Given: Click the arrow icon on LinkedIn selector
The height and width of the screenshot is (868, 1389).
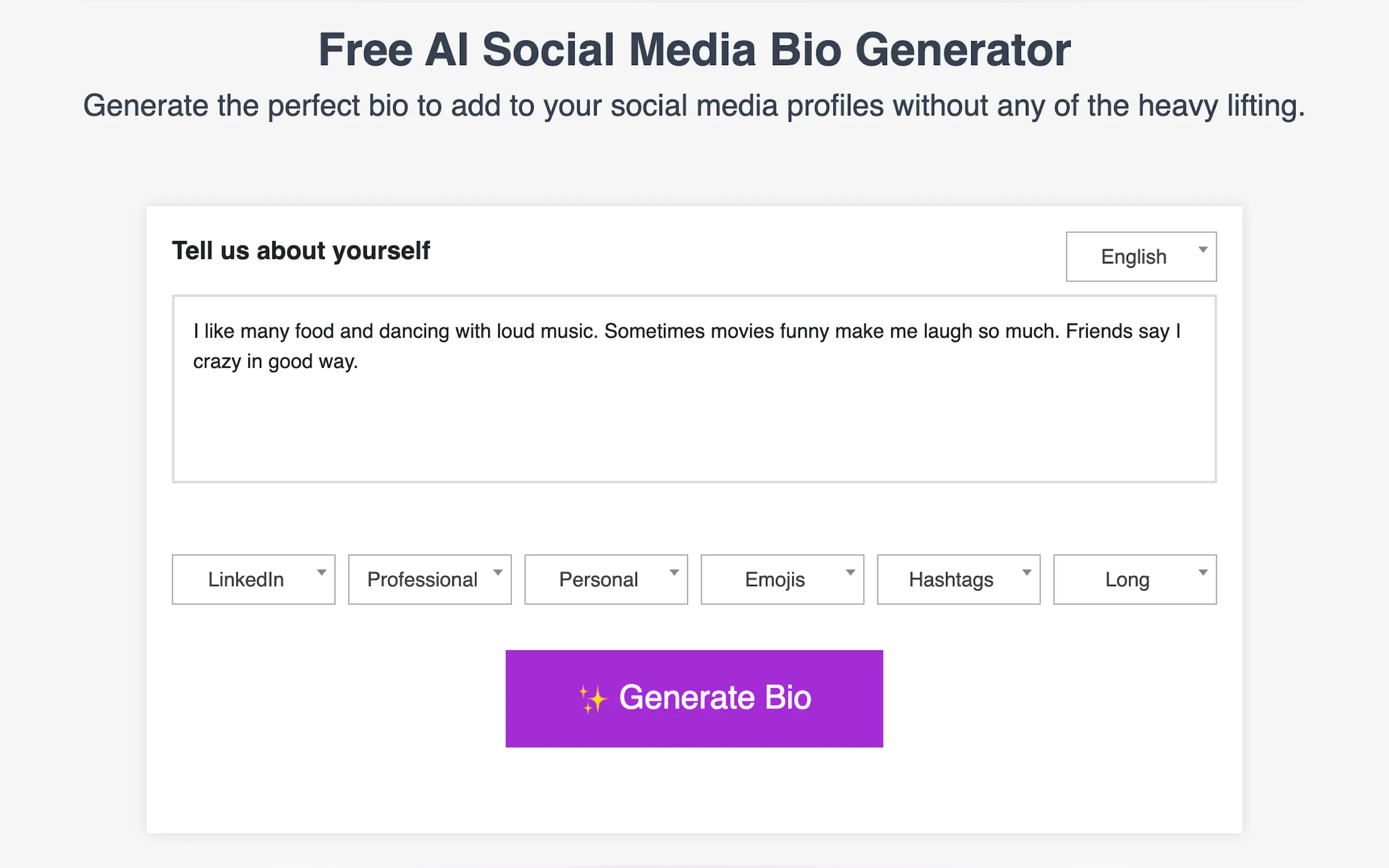Looking at the screenshot, I should (x=322, y=572).
